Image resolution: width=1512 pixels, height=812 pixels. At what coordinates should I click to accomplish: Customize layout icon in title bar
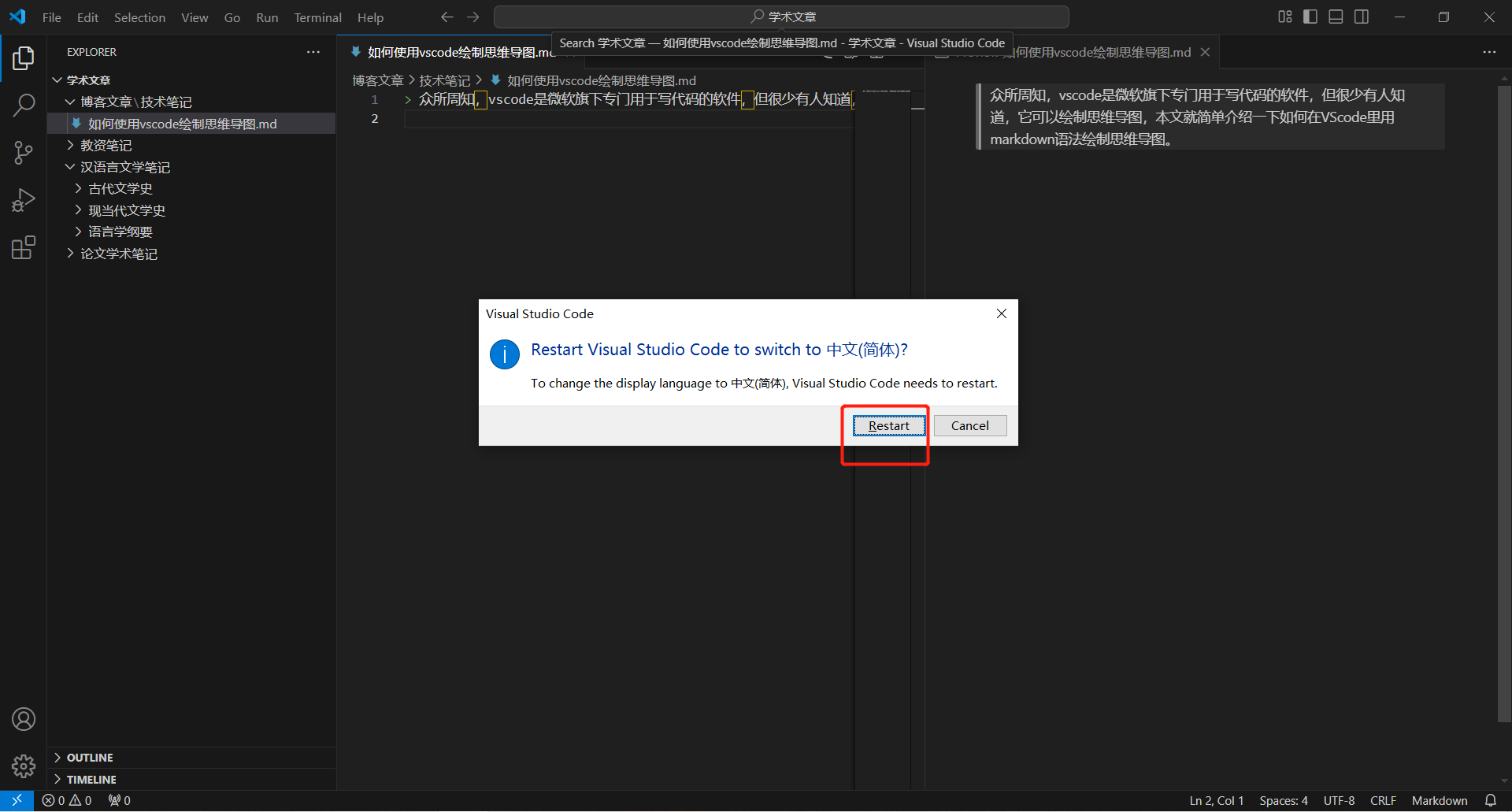1284,17
